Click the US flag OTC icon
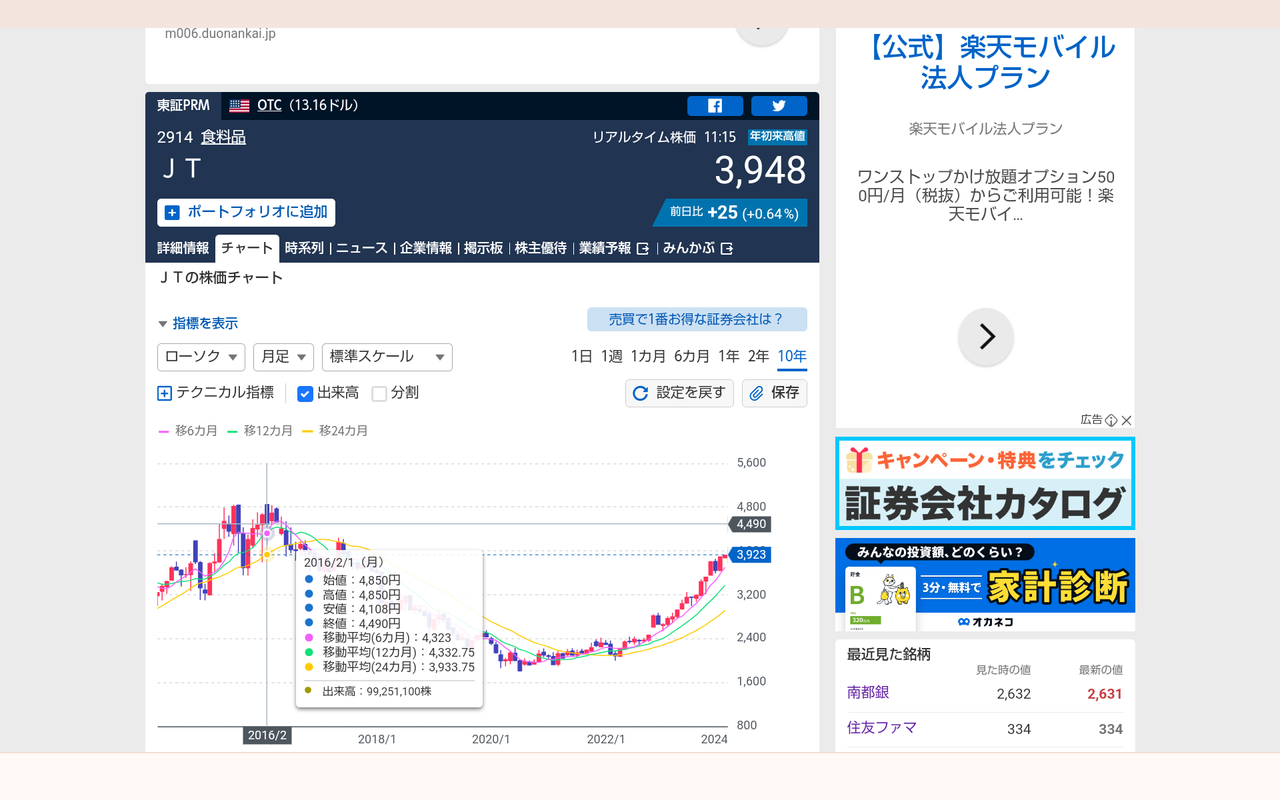Screen dimensions: 1280x800 click(x=239, y=106)
